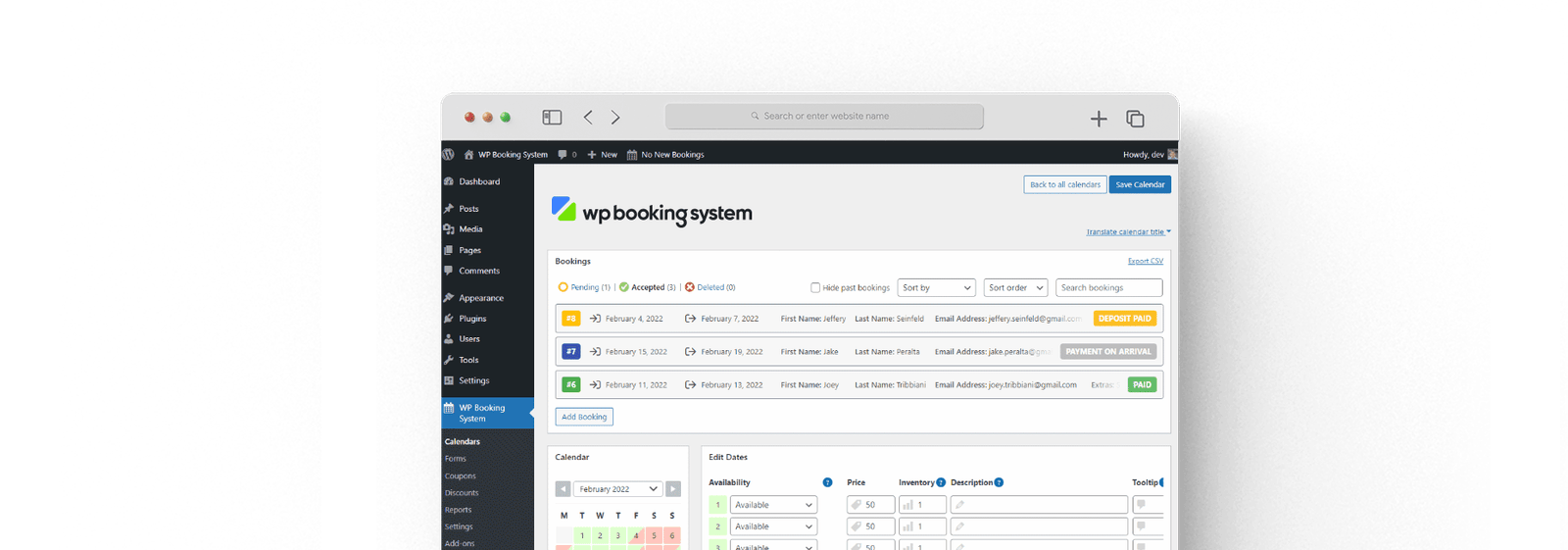Click the tab overview icon
Screen dimensions: 1568x550
coord(1135,119)
